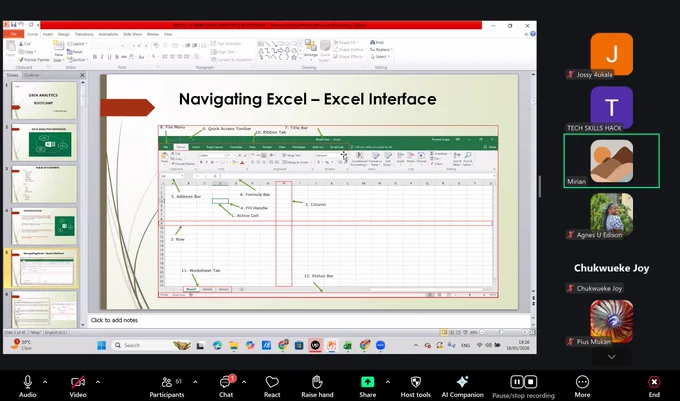Click the Paste clipboard icon
Image resolution: width=680 pixels, height=401 pixels.
(x=10, y=49)
